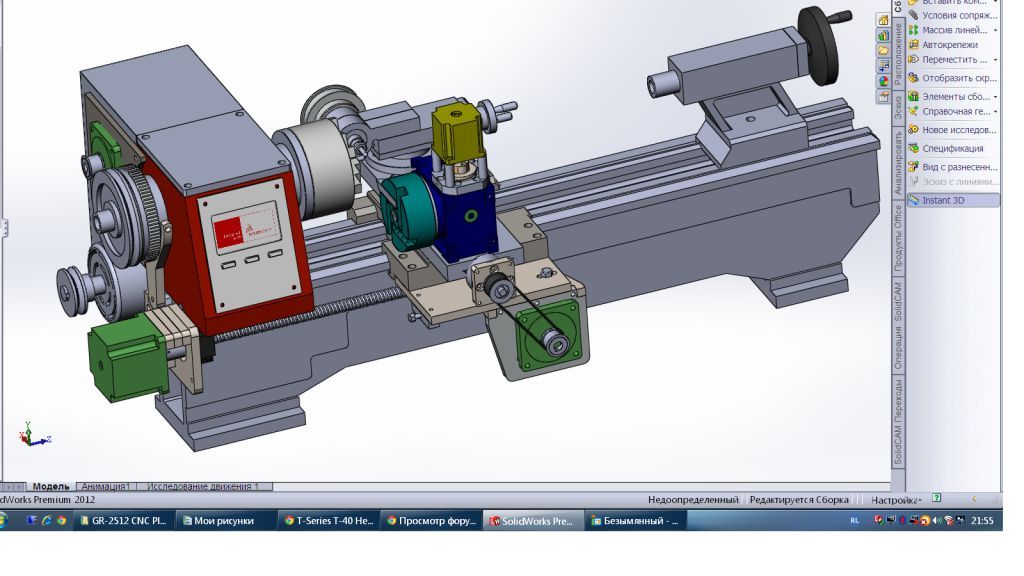This screenshot has width=1024, height=576.
Task: Open GR-2512 CNC PL... taskbar window
Action: pos(123,520)
